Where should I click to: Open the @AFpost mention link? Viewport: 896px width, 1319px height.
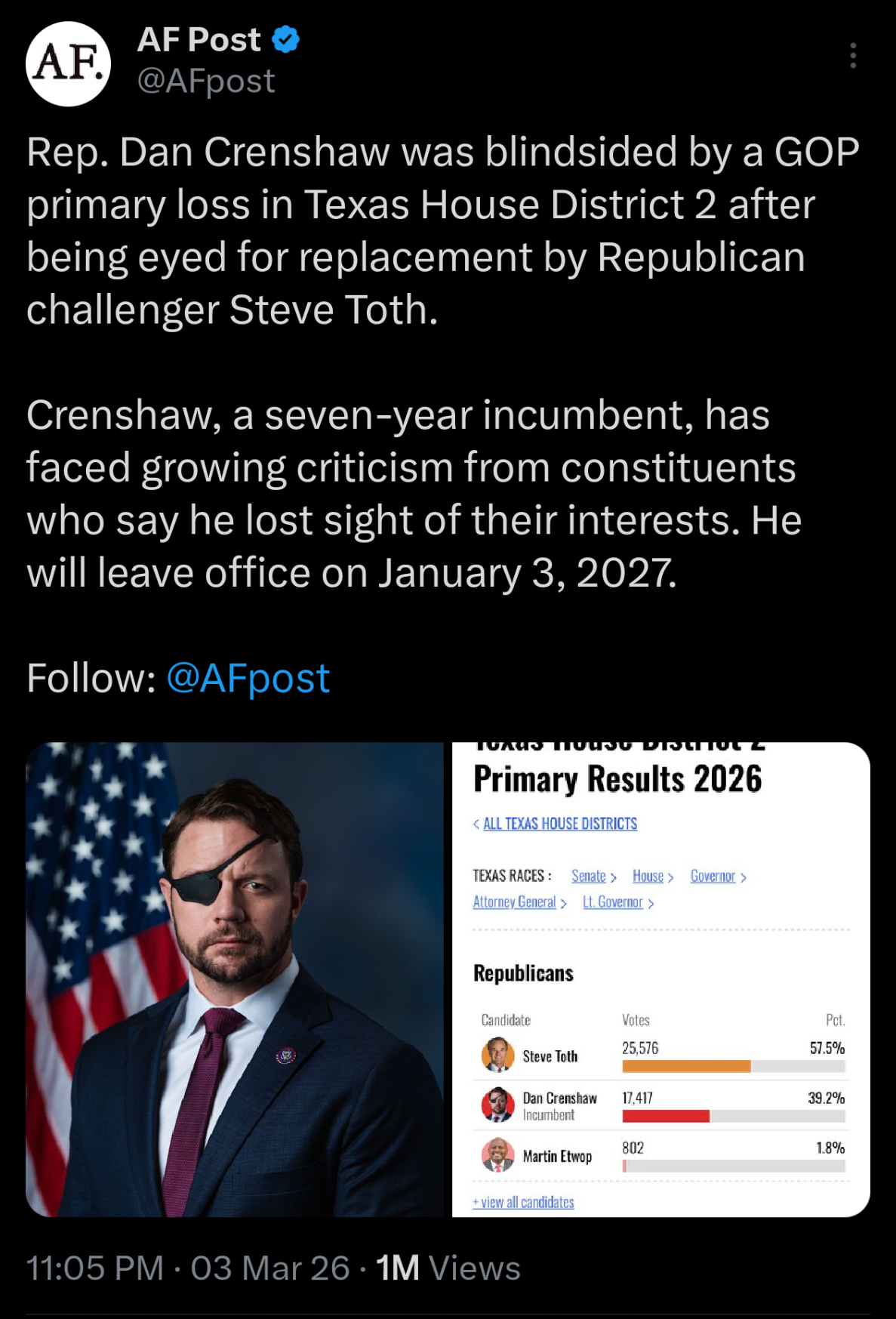[248, 678]
